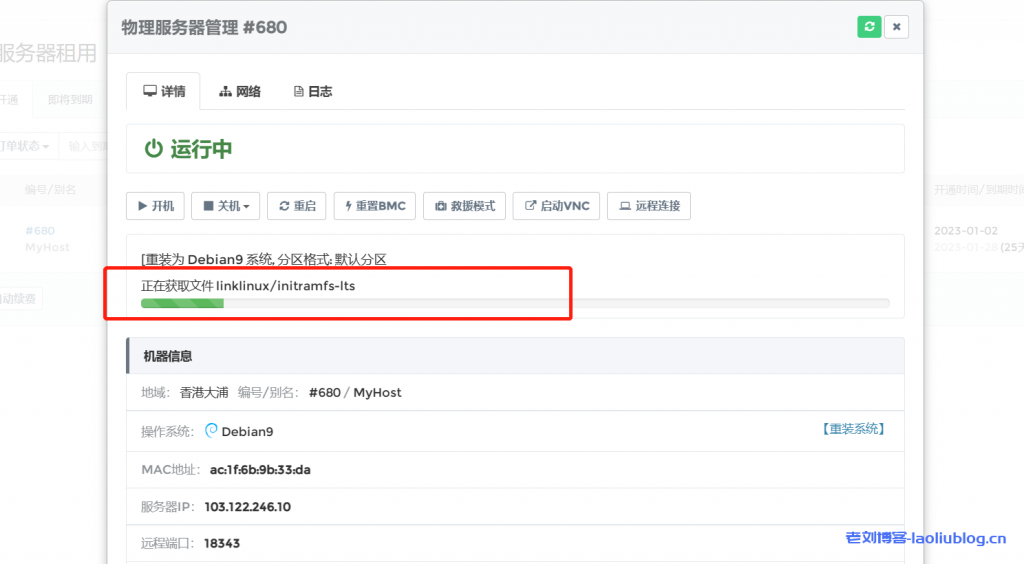The height and width of the screenshot is (564, 1024).
Task: Click the green 运行中 power status icon
Action: (153, 149)
